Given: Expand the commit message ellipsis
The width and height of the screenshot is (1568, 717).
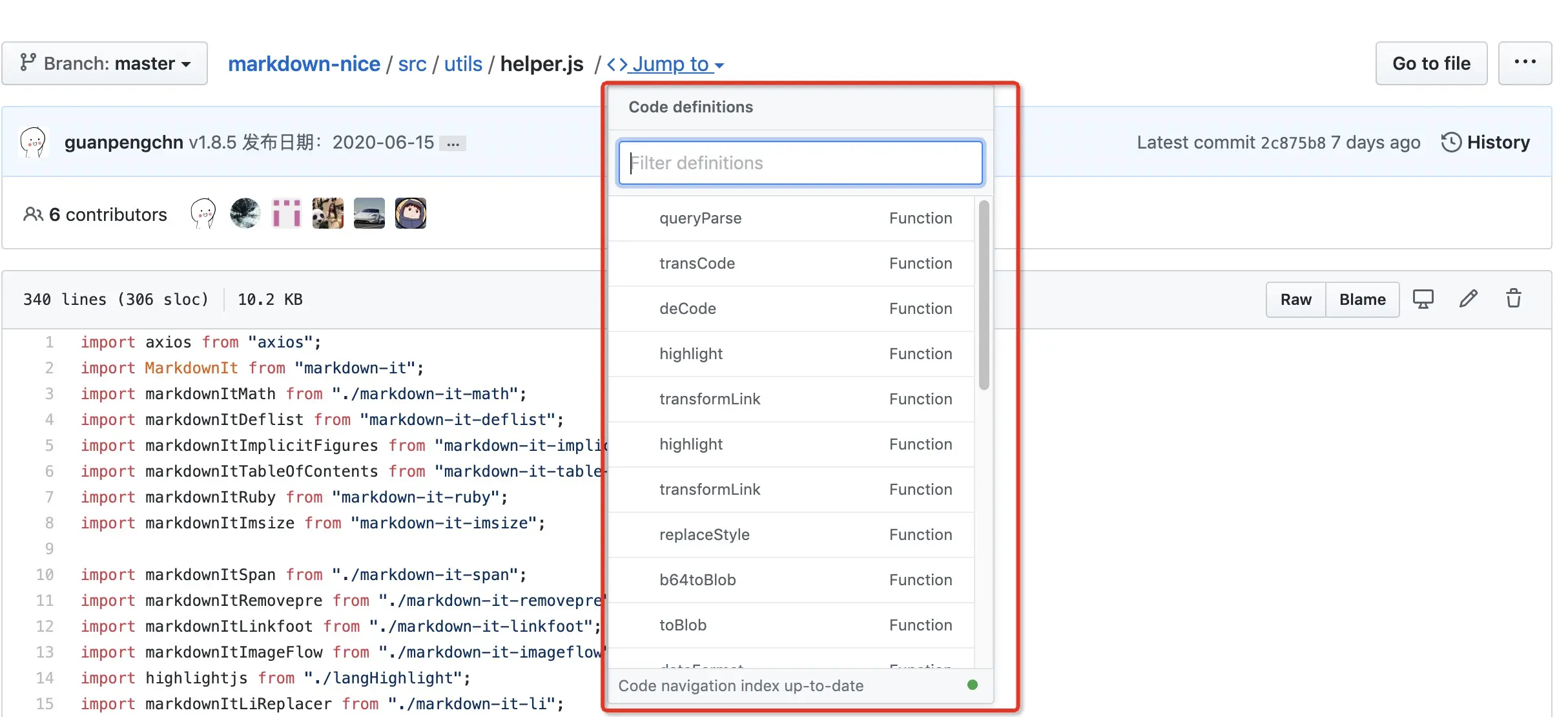Looking at the screenshot, I should tap(453, 143).
